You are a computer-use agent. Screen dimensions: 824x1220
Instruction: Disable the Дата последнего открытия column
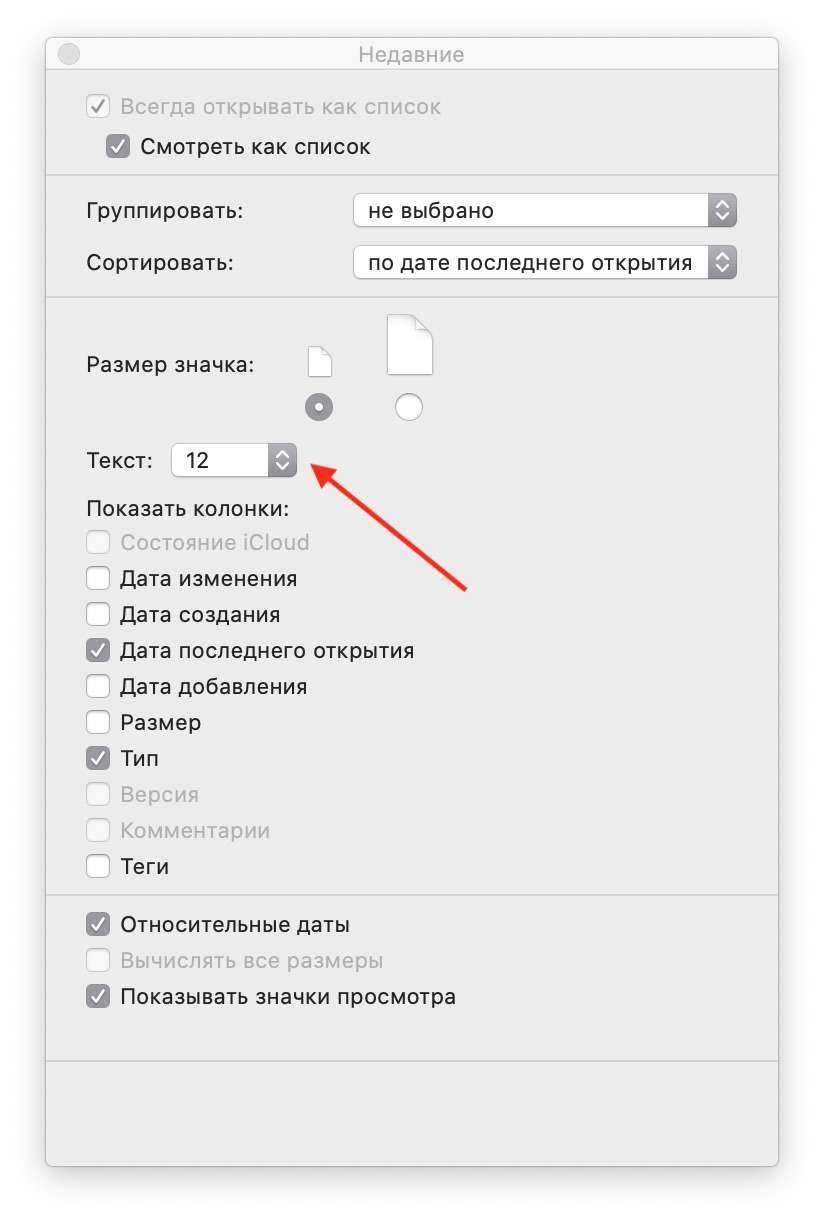[98, 651]
